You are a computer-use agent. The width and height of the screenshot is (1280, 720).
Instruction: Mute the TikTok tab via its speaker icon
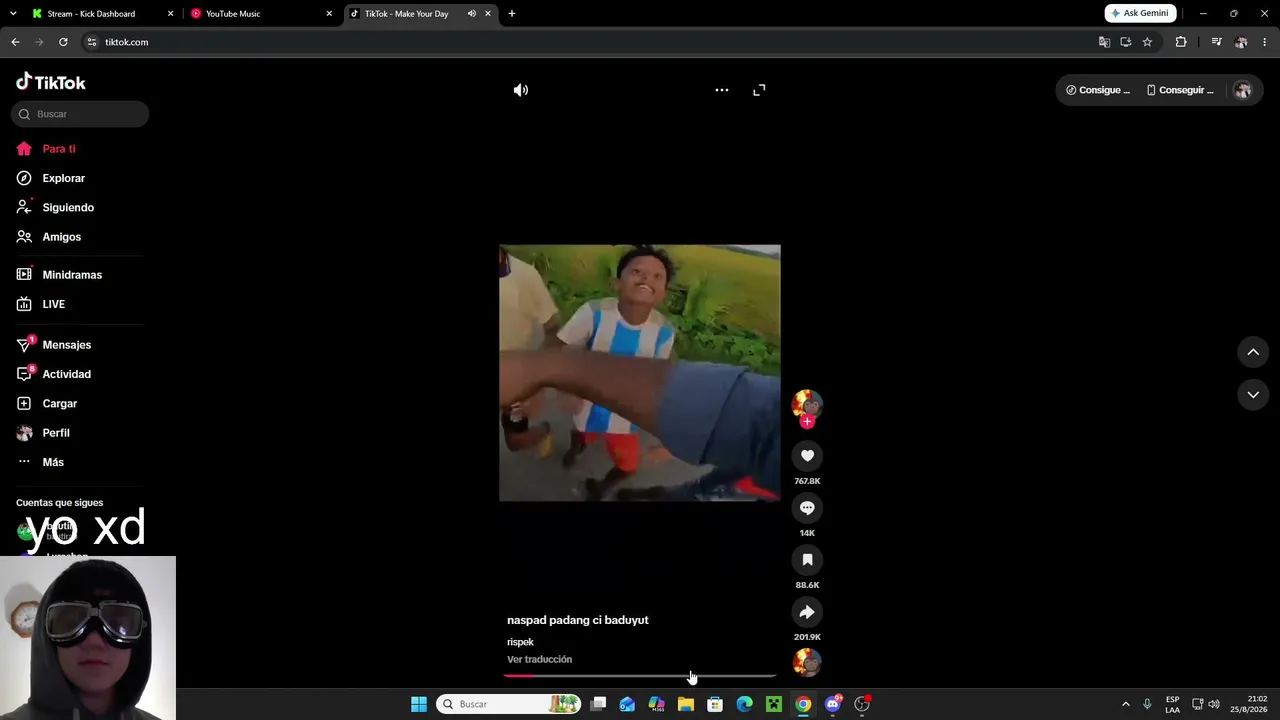coord(471,14)
